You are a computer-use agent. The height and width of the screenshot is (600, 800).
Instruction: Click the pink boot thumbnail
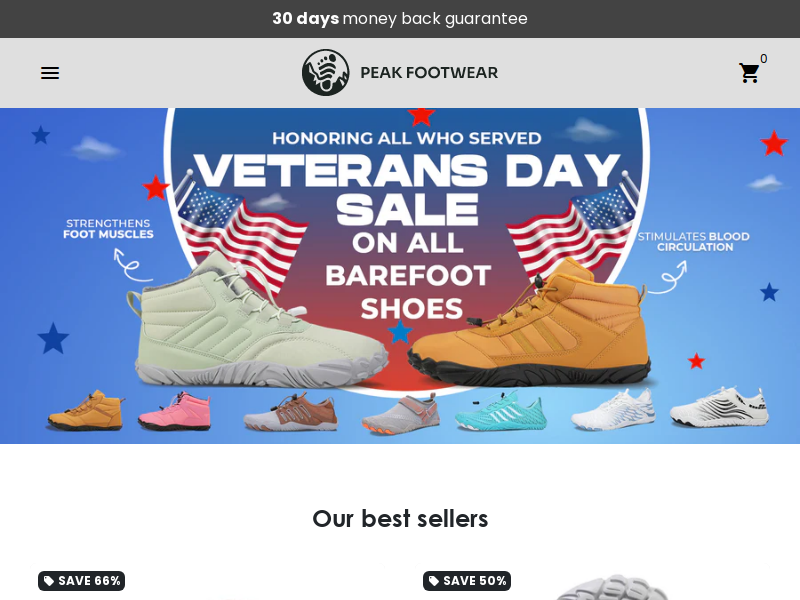174,411
